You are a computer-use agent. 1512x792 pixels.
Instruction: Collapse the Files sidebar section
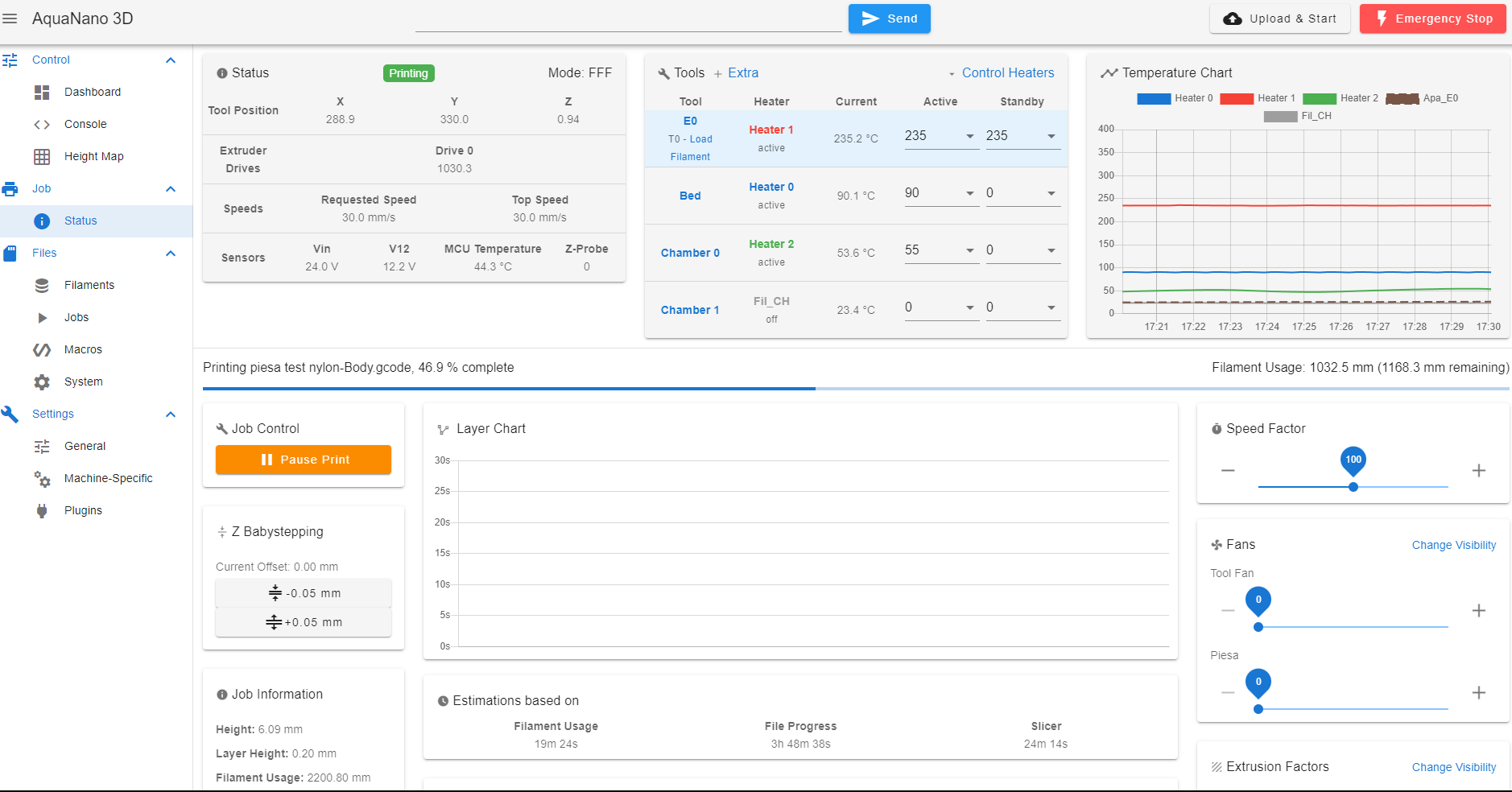tap(171, 254)
